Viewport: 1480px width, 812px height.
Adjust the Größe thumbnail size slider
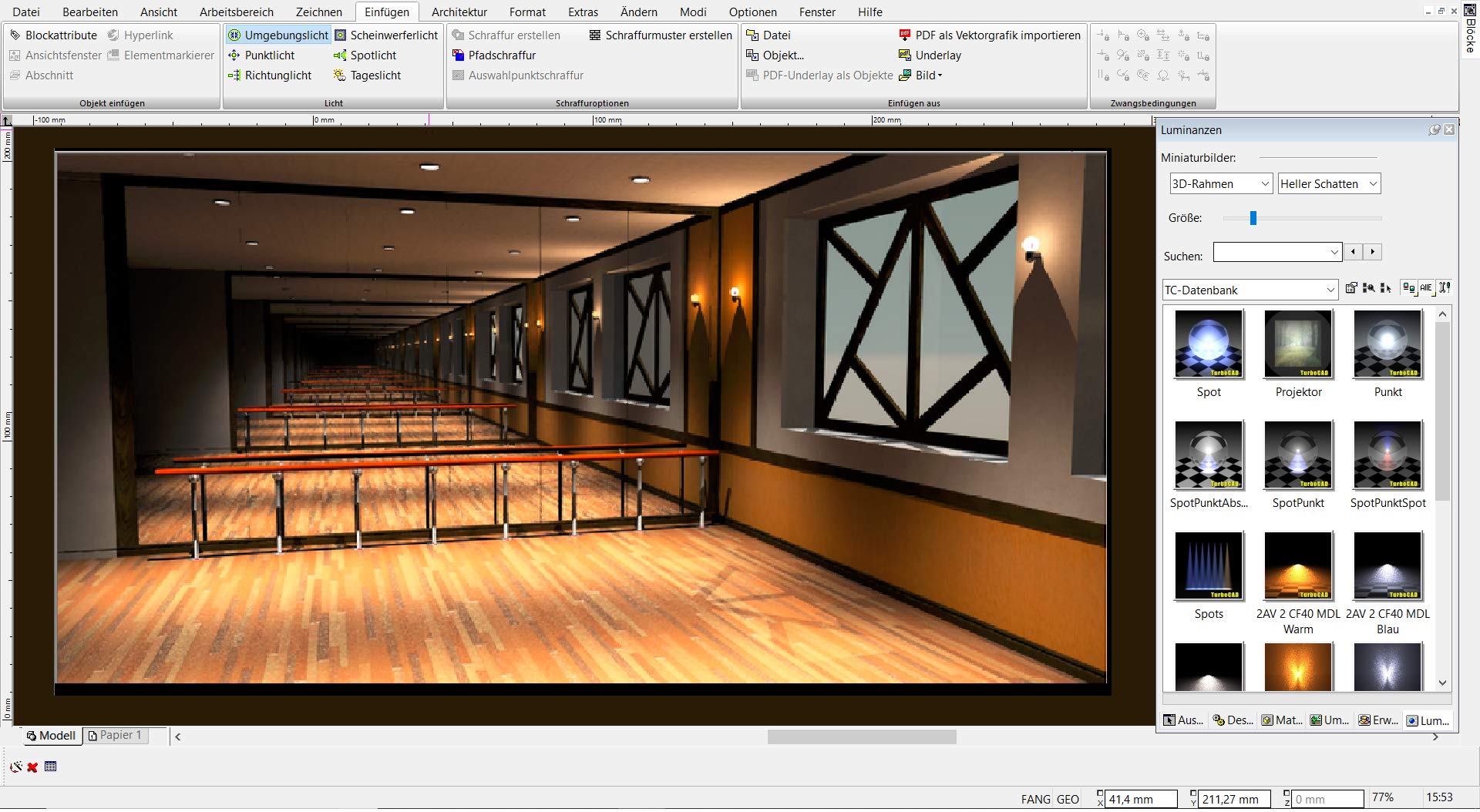[x=1253, y=218]
